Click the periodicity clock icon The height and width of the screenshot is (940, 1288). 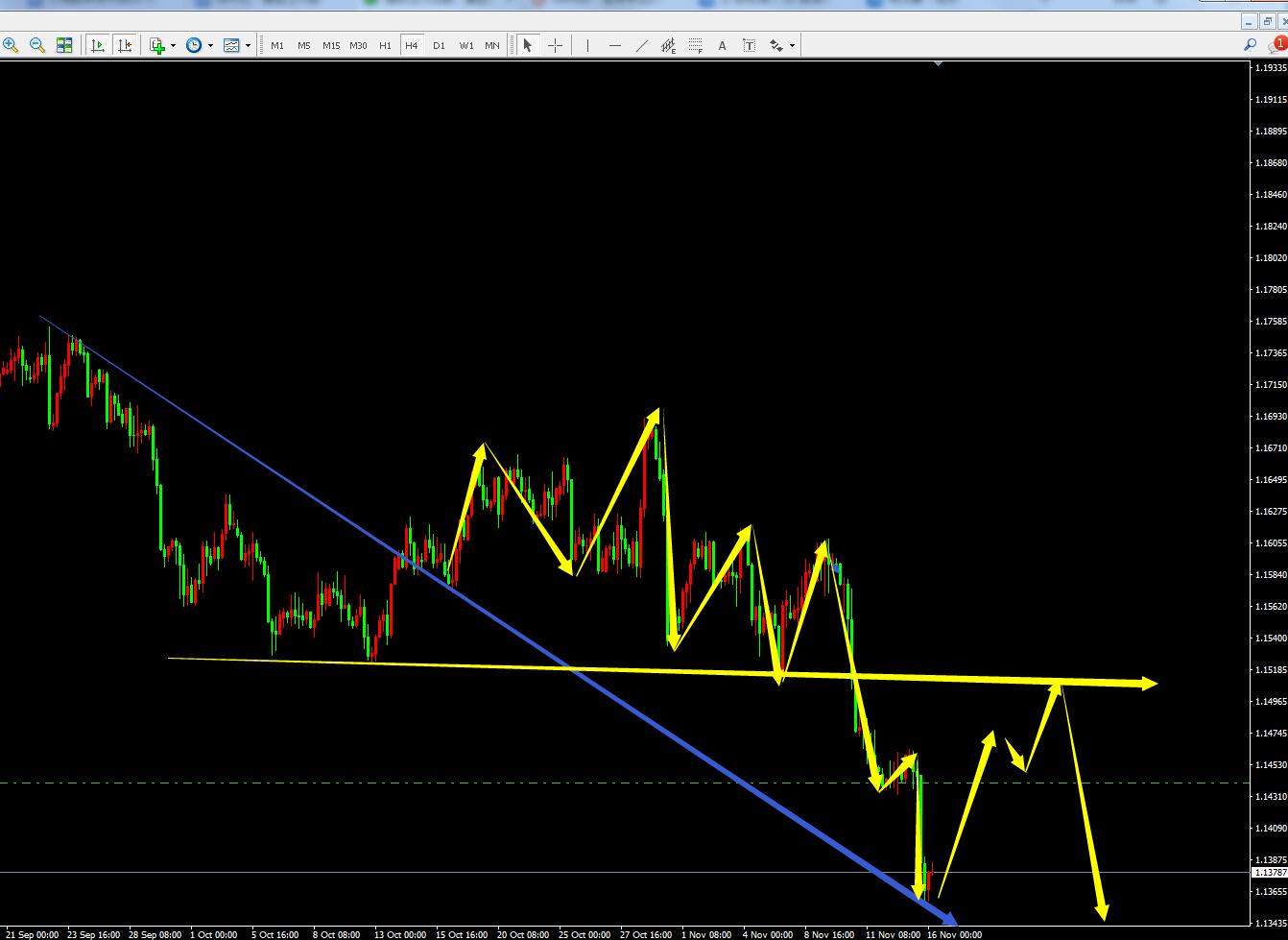tap(194, 45)
